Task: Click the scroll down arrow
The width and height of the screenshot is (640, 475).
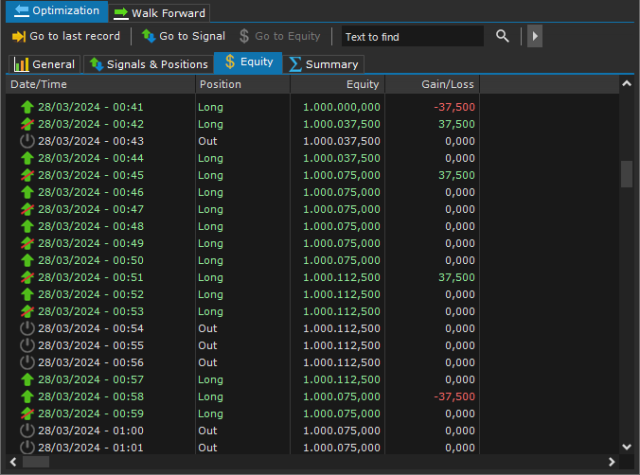Action: tap(627, 447)
